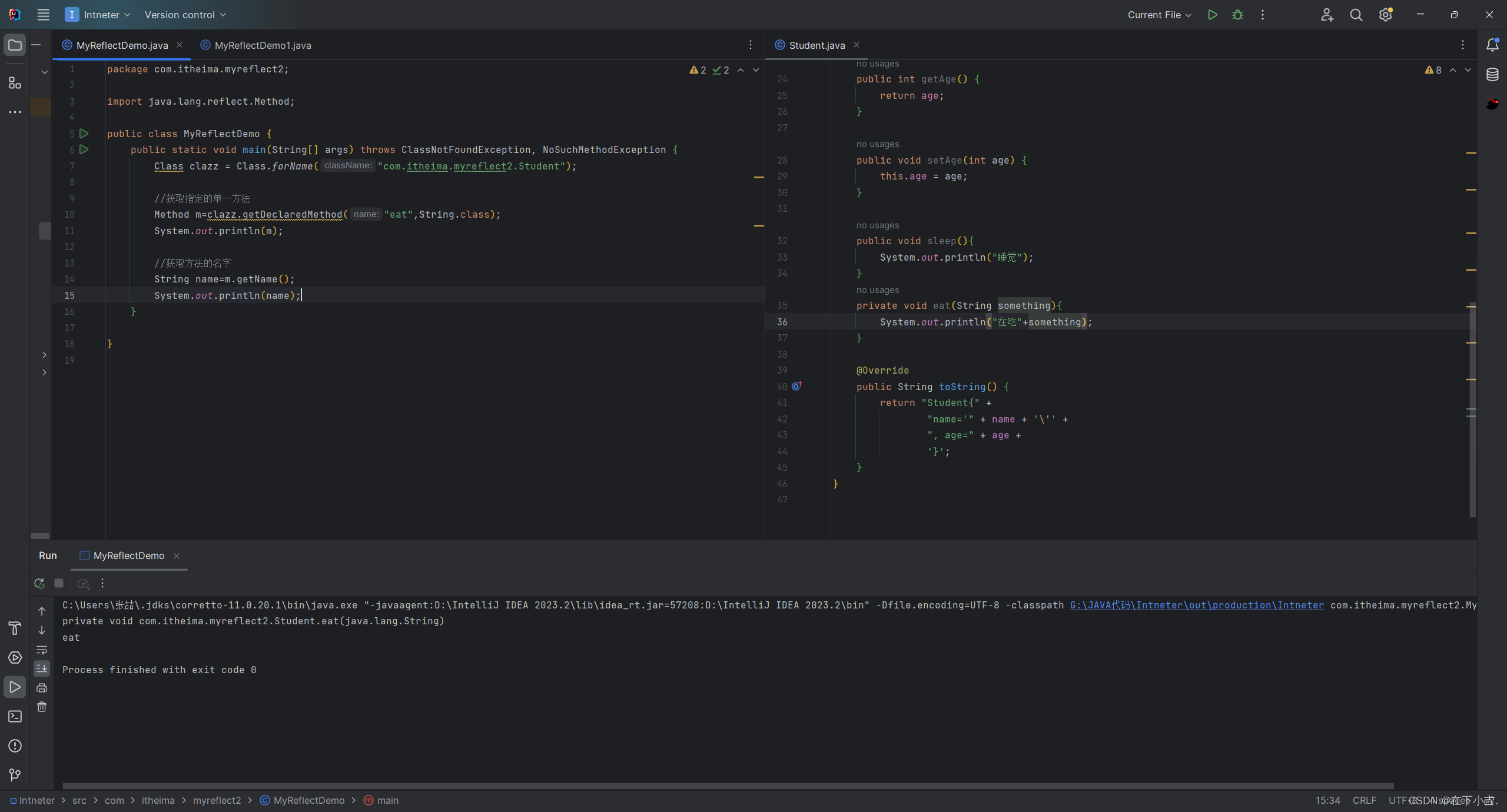Open the Structure tool window
The width and height of the screenshot is (1507, 812).
click(x=15, y=83)
